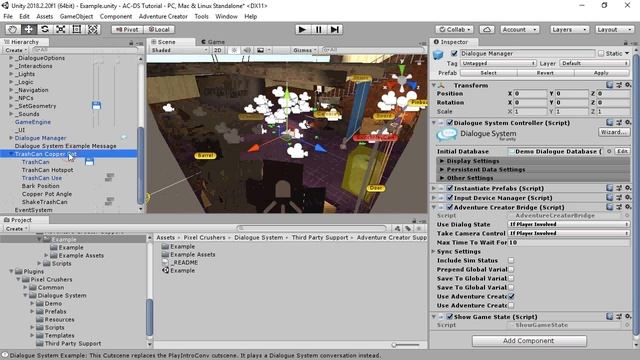Image resolution: width=640 pixels, height=360 pixels.
Task: Click search by type icon in Project
Action: coord(397,229)
